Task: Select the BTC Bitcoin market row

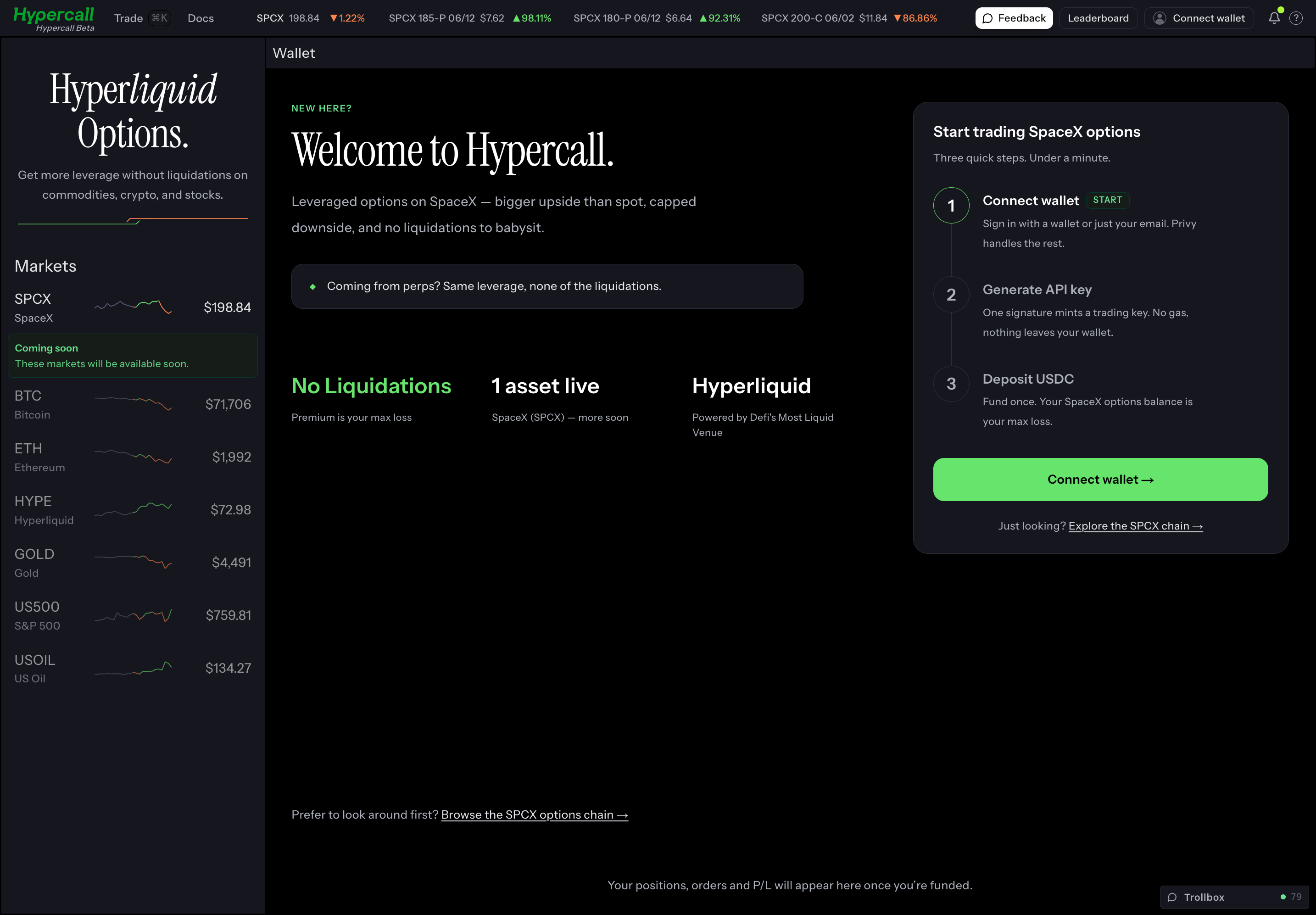Action: (133, 404)
